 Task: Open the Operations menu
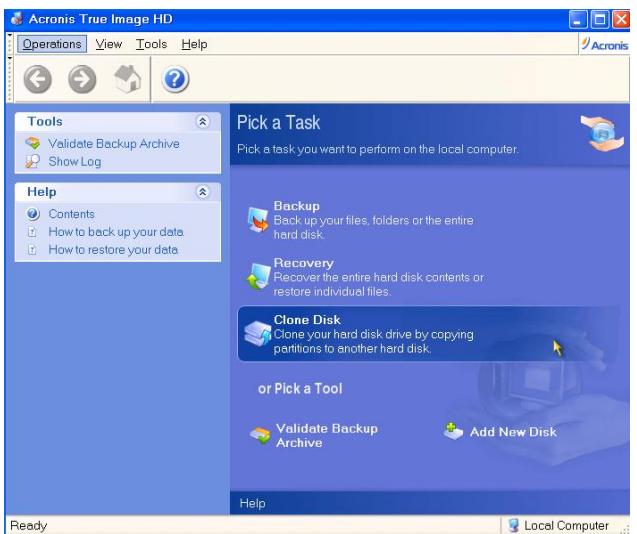(x=52, y=44)
